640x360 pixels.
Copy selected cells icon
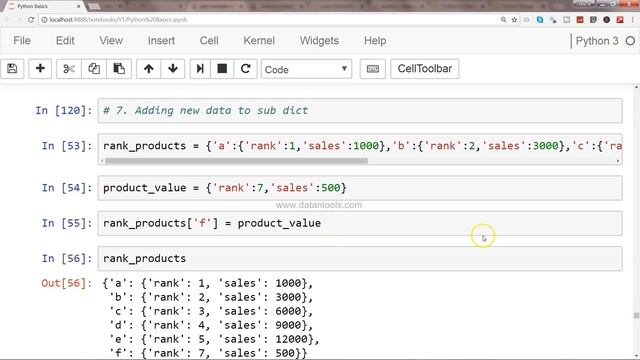[94, 69]
